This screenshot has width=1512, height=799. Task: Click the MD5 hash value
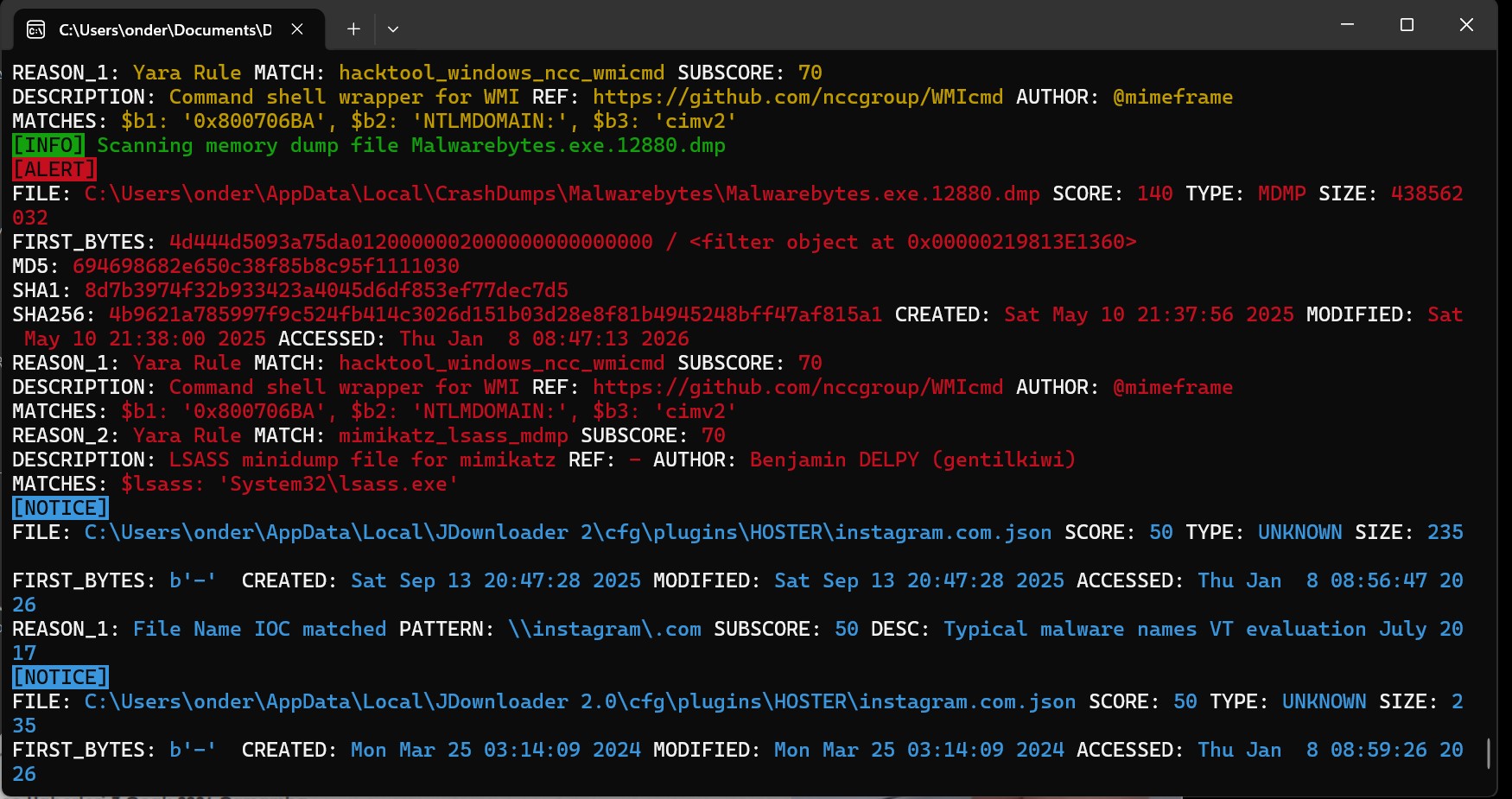[x=265, y=266]
